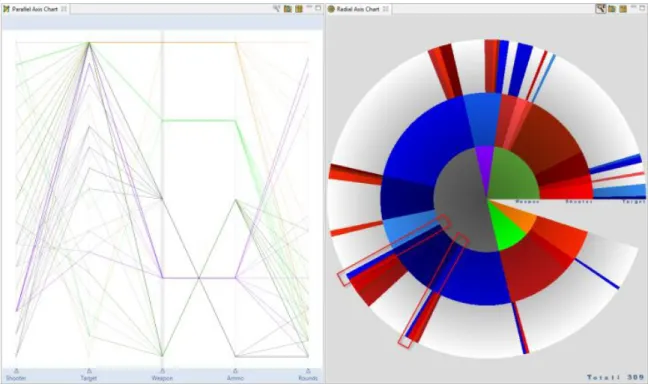The image size is (648, 384).
Task: Click highlighted tool icon in Radial Axis Chart toolbar
Action: tap(600, 8)
